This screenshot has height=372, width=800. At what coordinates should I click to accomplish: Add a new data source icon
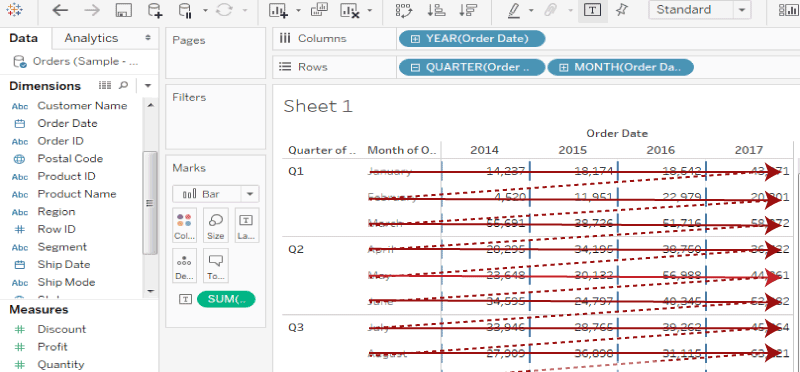click(x=155, y=10)
